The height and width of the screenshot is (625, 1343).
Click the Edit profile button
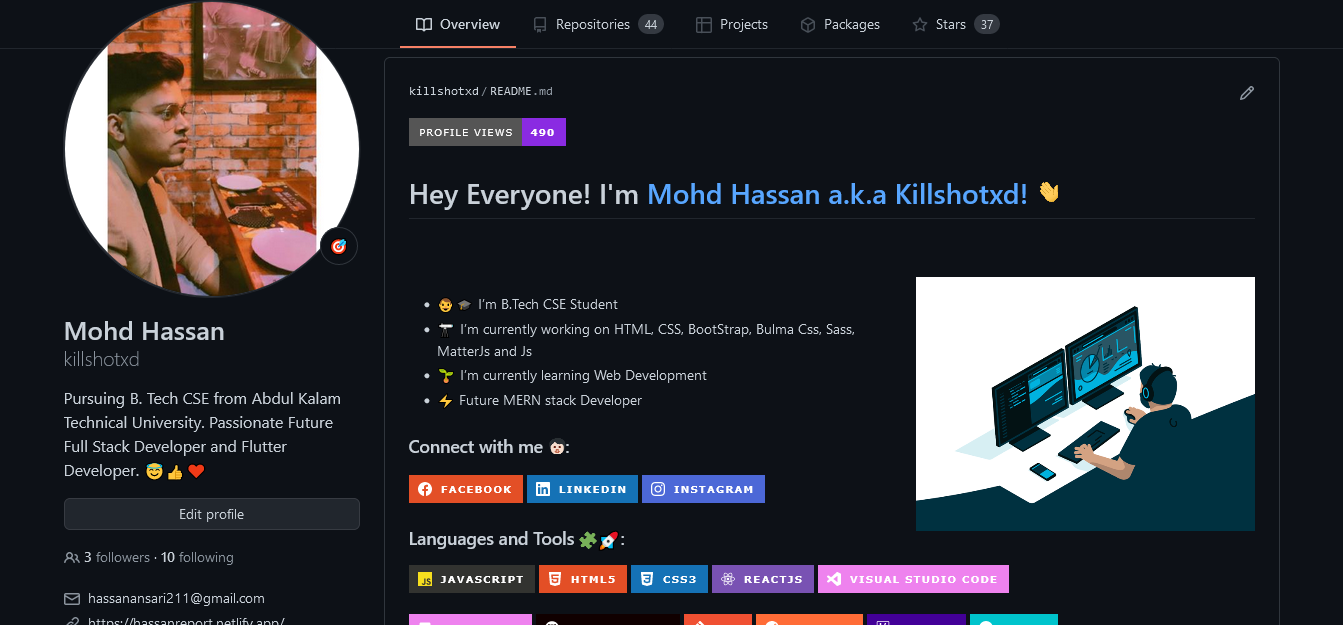click(212, 514)
